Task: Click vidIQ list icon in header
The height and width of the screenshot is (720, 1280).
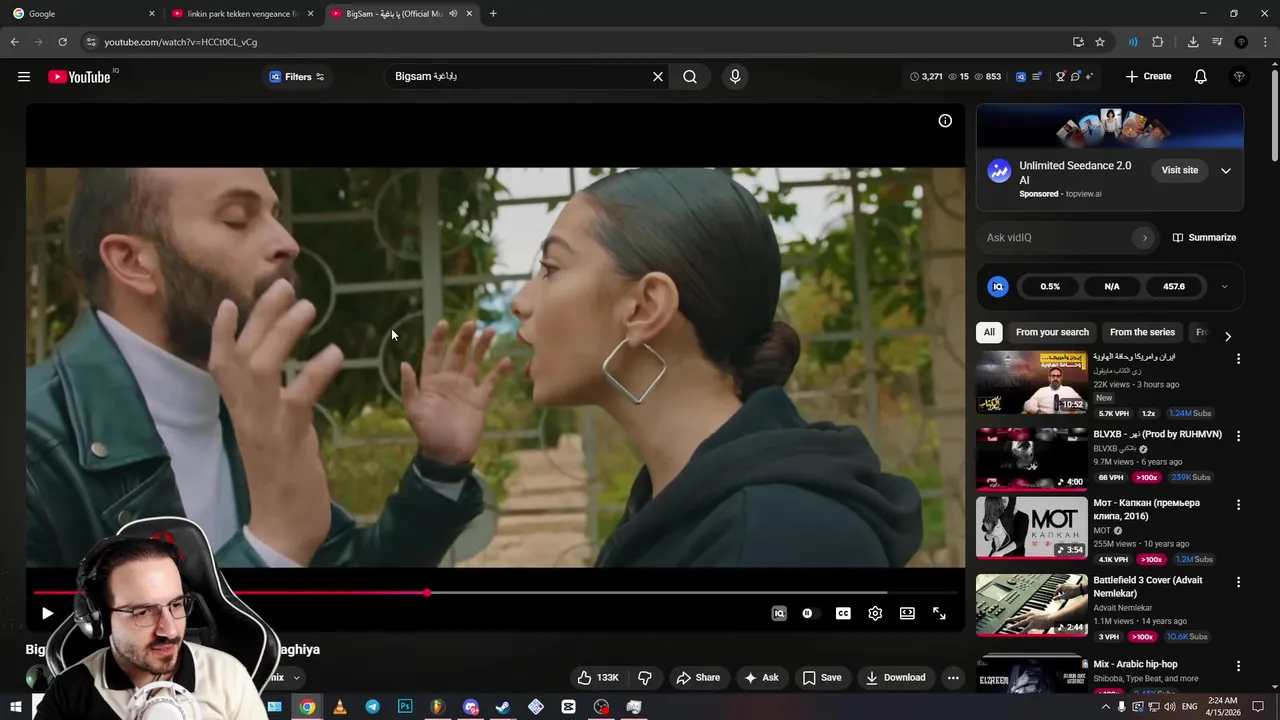Action: 1037,77
